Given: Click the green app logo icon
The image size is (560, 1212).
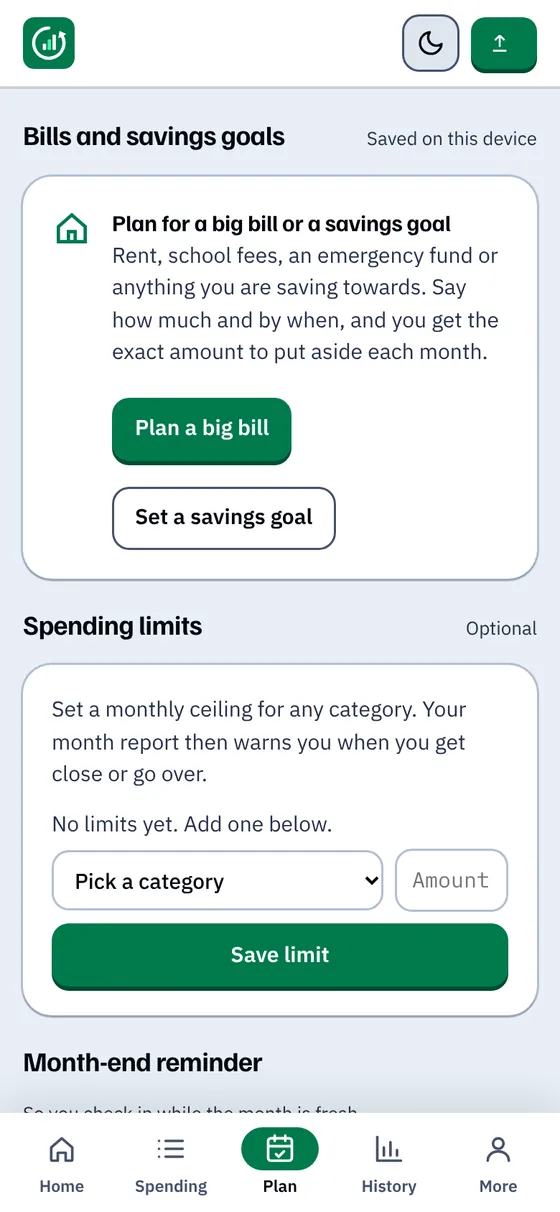Looking at the screenshot, I should point(49,43).
